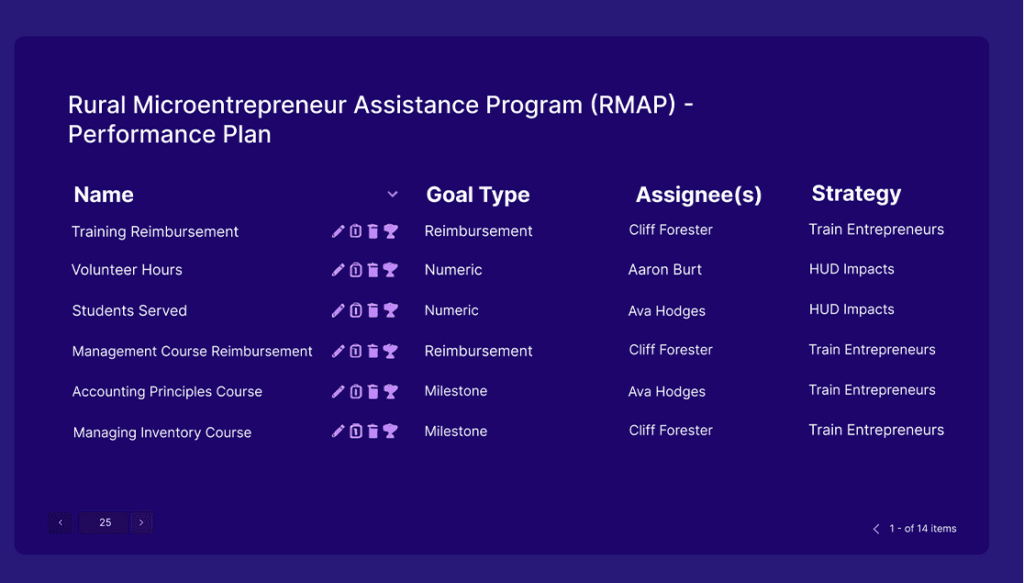
Task: Duplicate the Volunteer Hours goal
Action: pyautogui.click(x=356, y=270)
